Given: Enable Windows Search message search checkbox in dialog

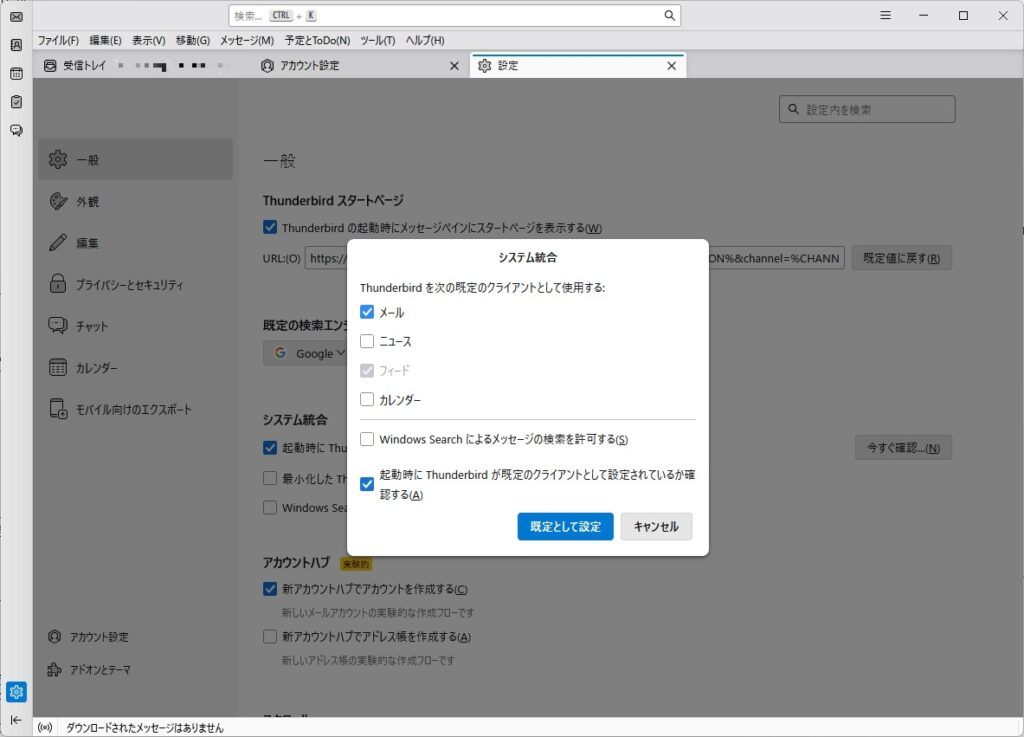Looking at the screenshot, I should (367, 439).
